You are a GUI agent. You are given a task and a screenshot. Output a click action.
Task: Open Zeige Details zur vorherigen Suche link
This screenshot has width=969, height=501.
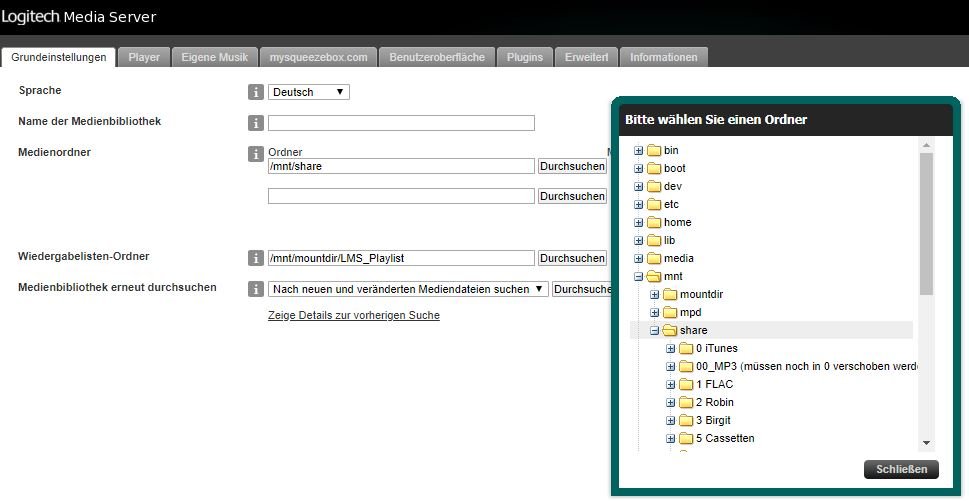tap(354, 315)
